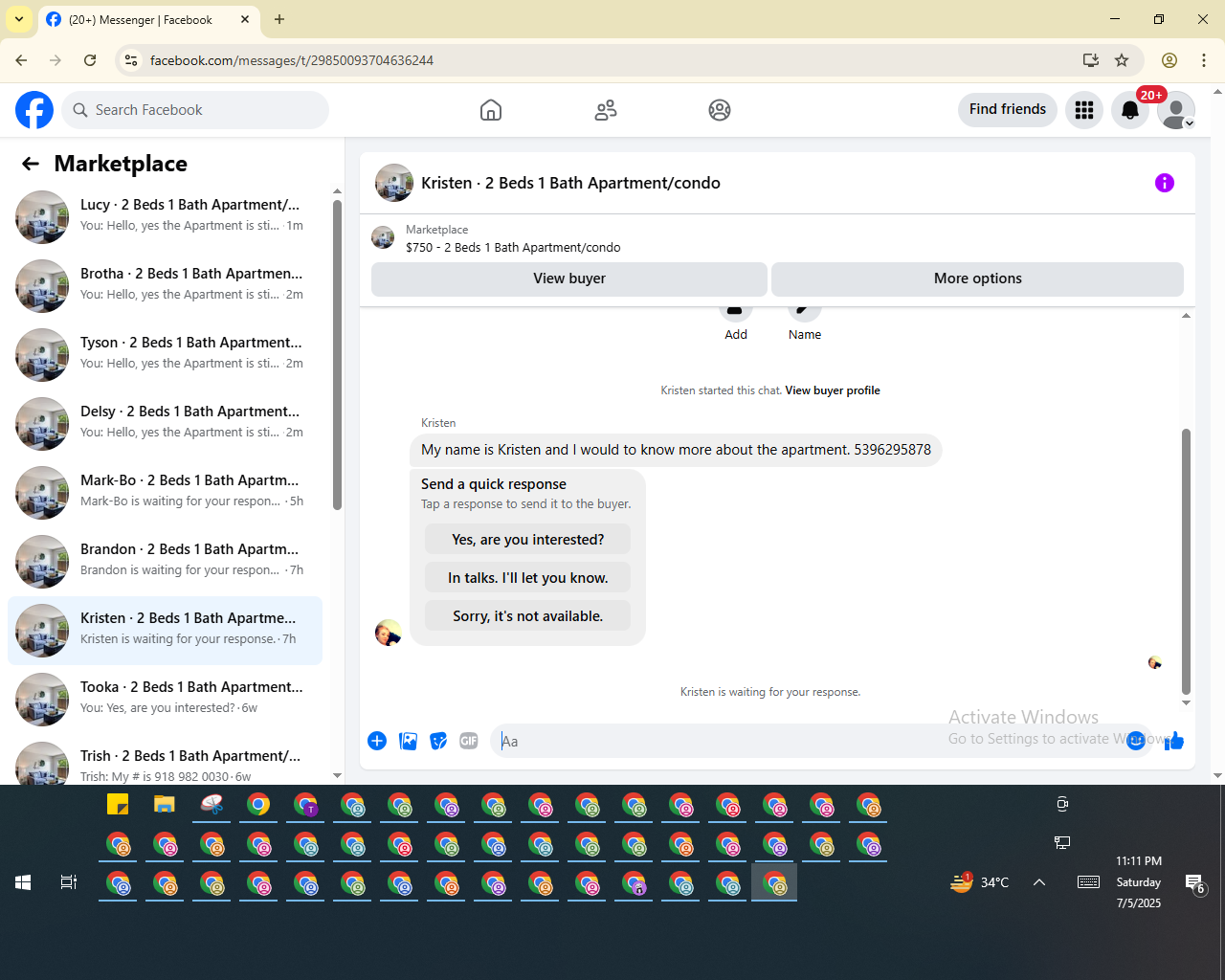The height and width of the screenshot is (980, 1225).
Task: Send a thumbs-up like
Action: [x=1174, y=741]
